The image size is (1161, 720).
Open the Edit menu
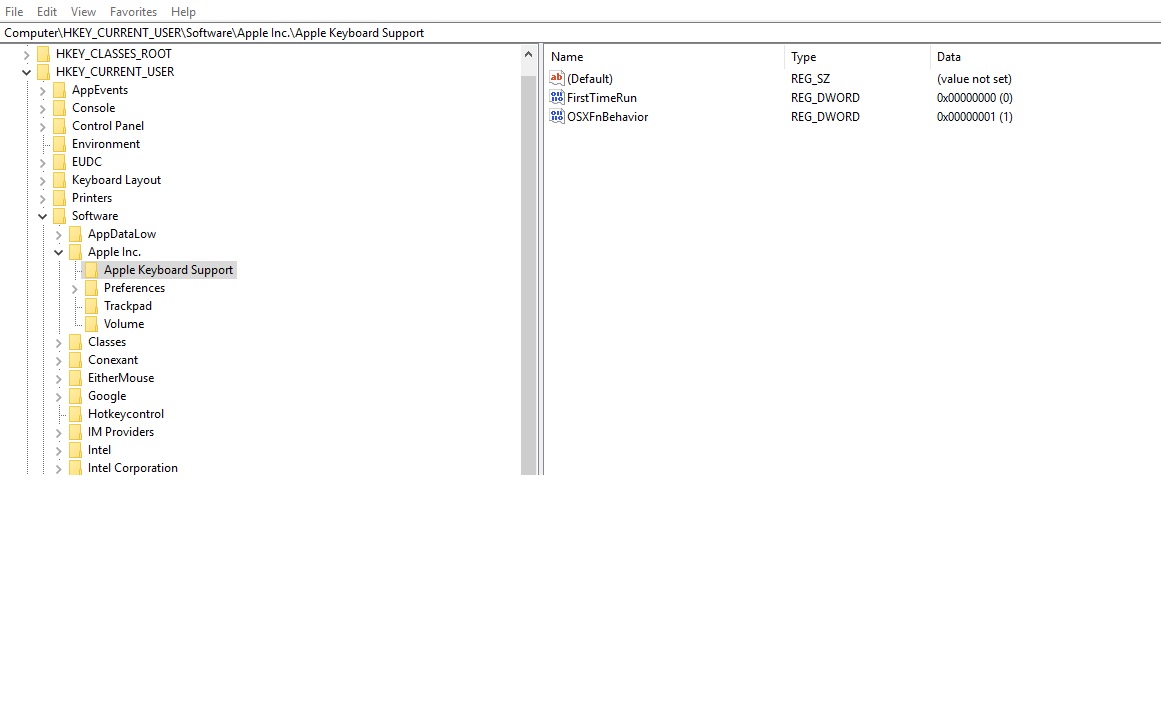(x=47, y=12)
